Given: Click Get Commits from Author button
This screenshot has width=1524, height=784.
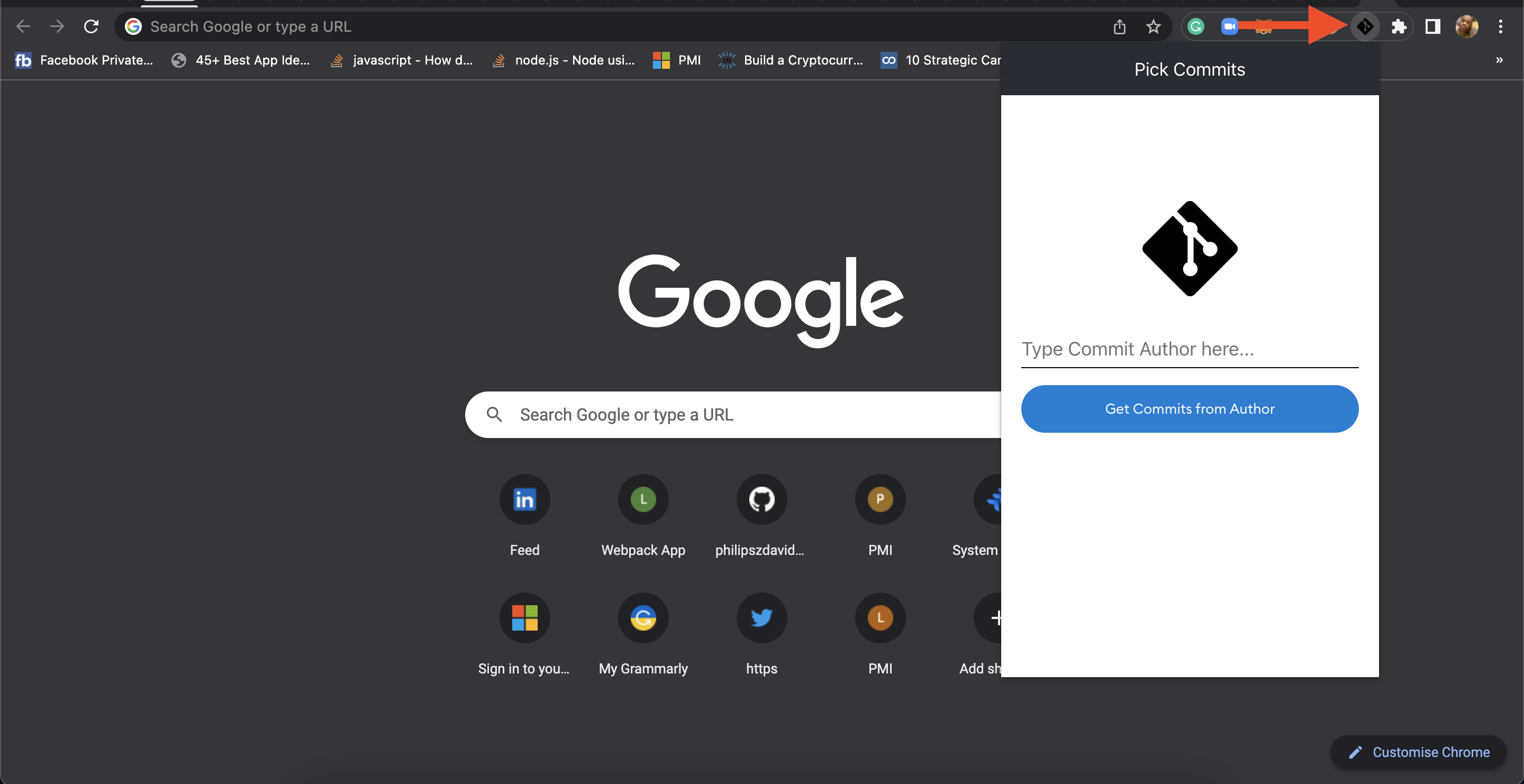Looking at the screenshot, I should coord(1189,408).
